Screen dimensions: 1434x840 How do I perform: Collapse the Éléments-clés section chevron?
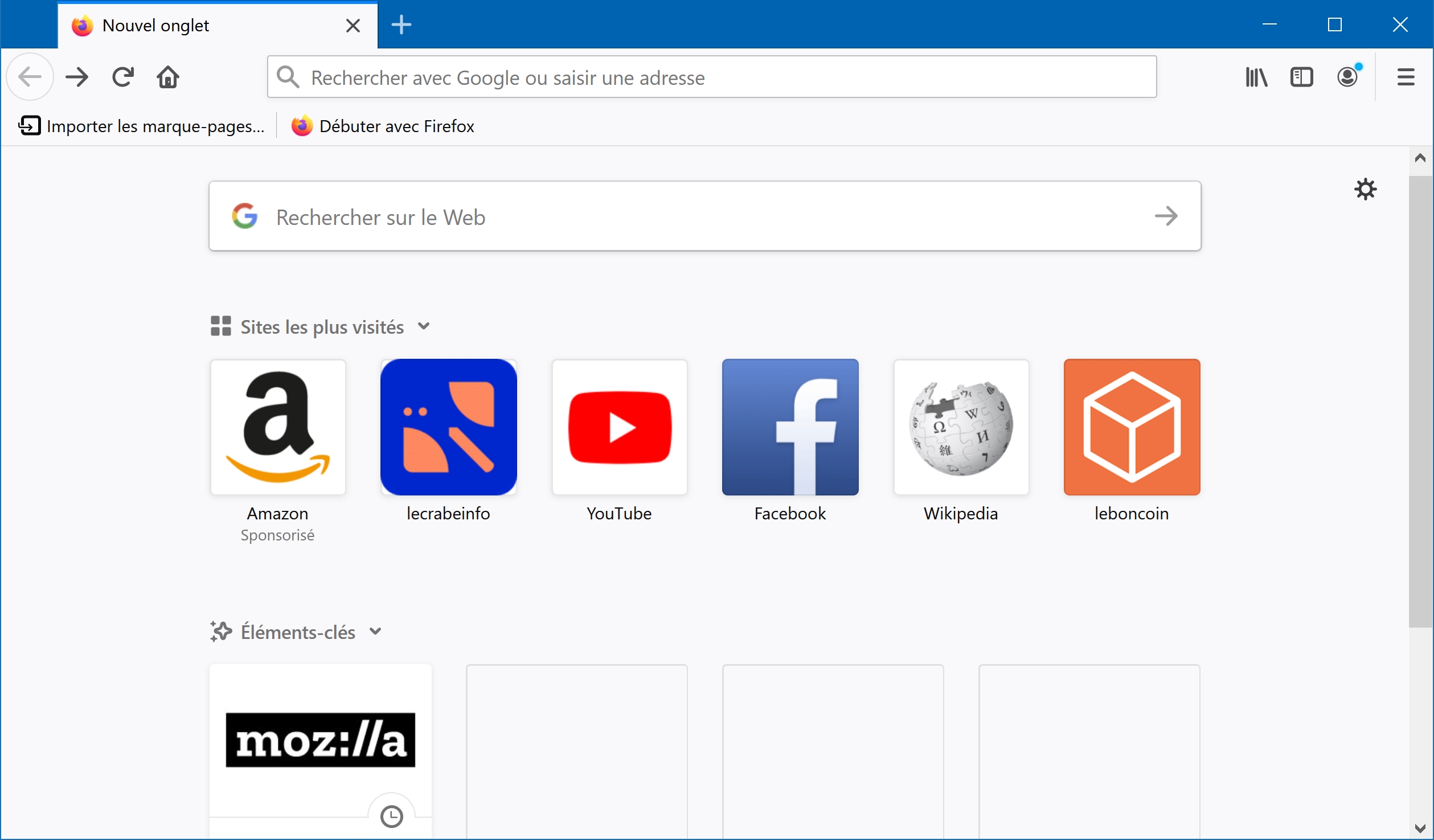tap(375, 632)
